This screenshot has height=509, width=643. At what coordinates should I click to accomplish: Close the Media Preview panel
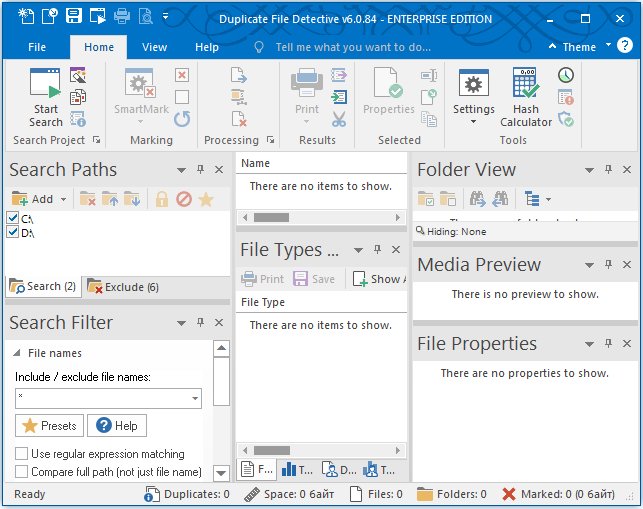tap(627, 265)
